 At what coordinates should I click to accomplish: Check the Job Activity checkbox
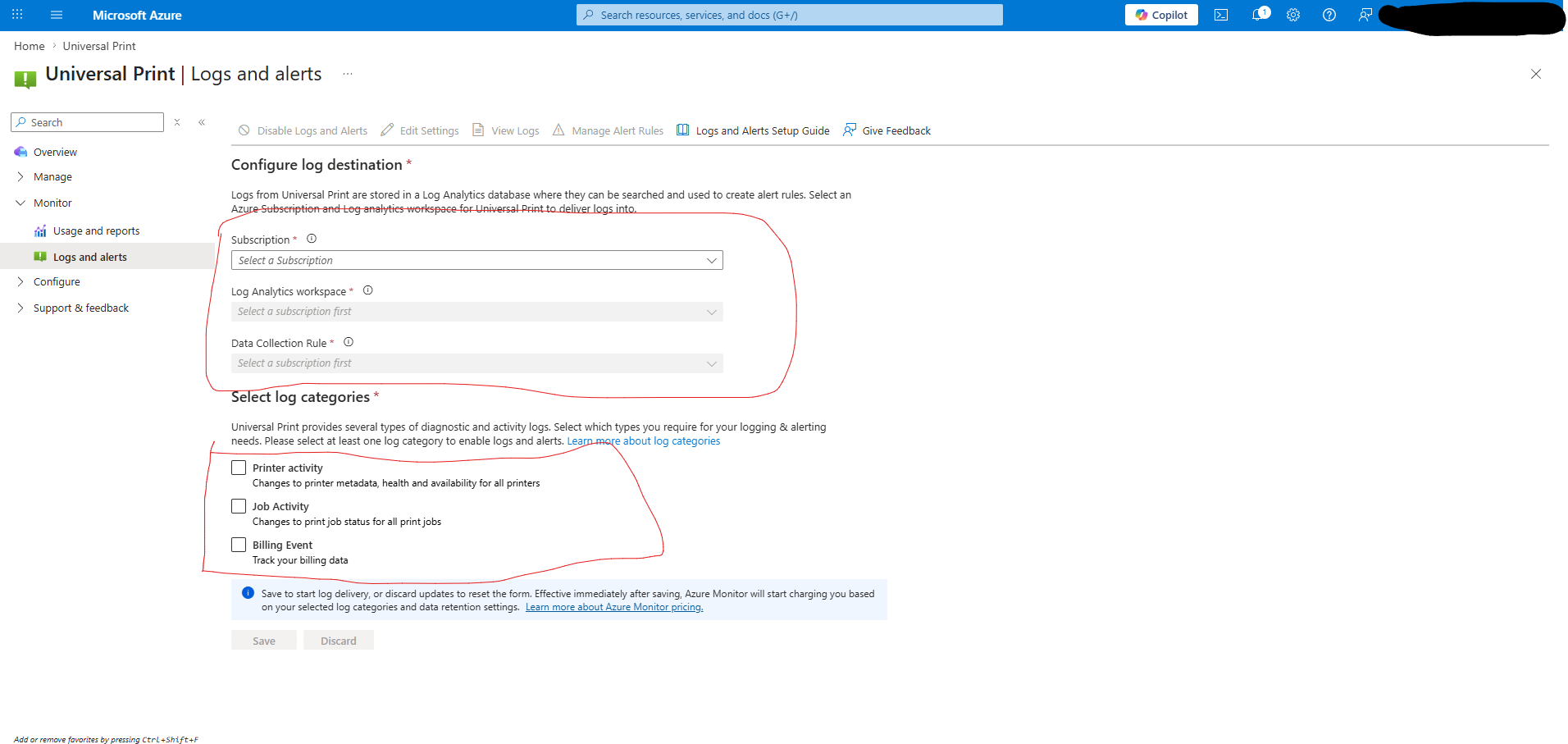click(x=239, y=506)
